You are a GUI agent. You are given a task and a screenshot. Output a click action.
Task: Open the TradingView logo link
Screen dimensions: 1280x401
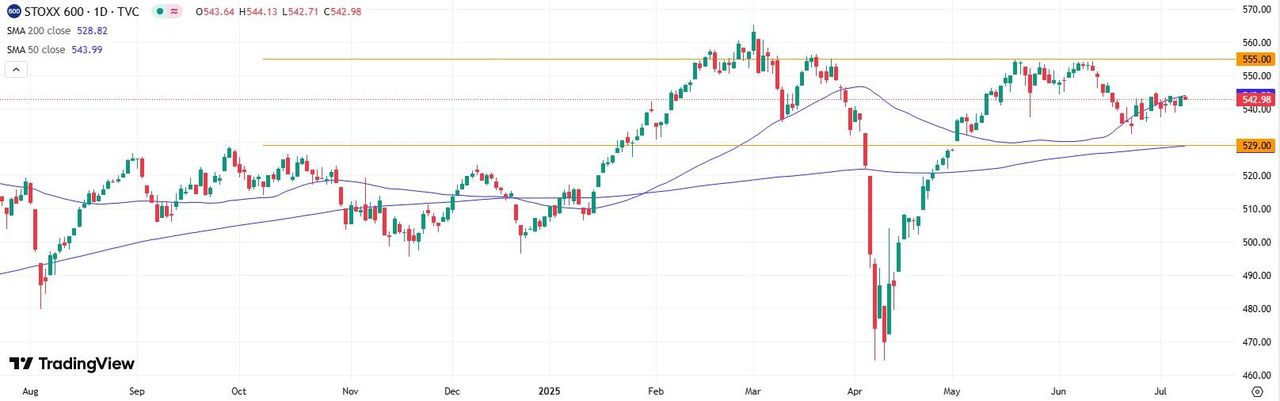click(x=72, y=364)
